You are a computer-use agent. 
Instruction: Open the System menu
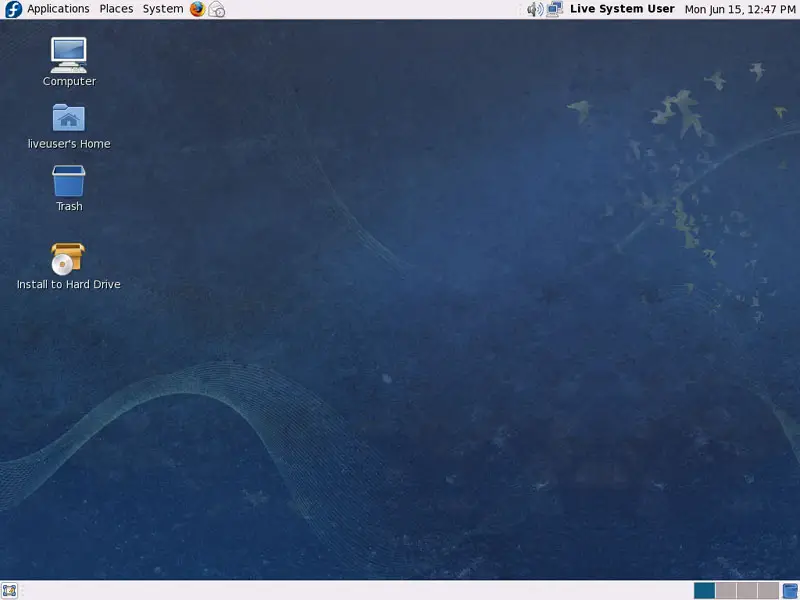click(x=162, y=9)
